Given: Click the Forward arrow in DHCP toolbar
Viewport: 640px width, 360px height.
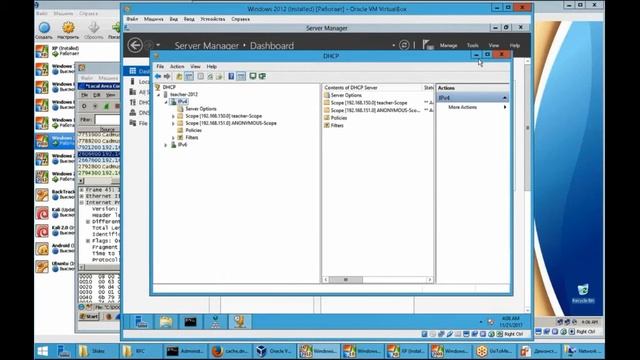Looking at the screenshot, I should click(167, 76).
